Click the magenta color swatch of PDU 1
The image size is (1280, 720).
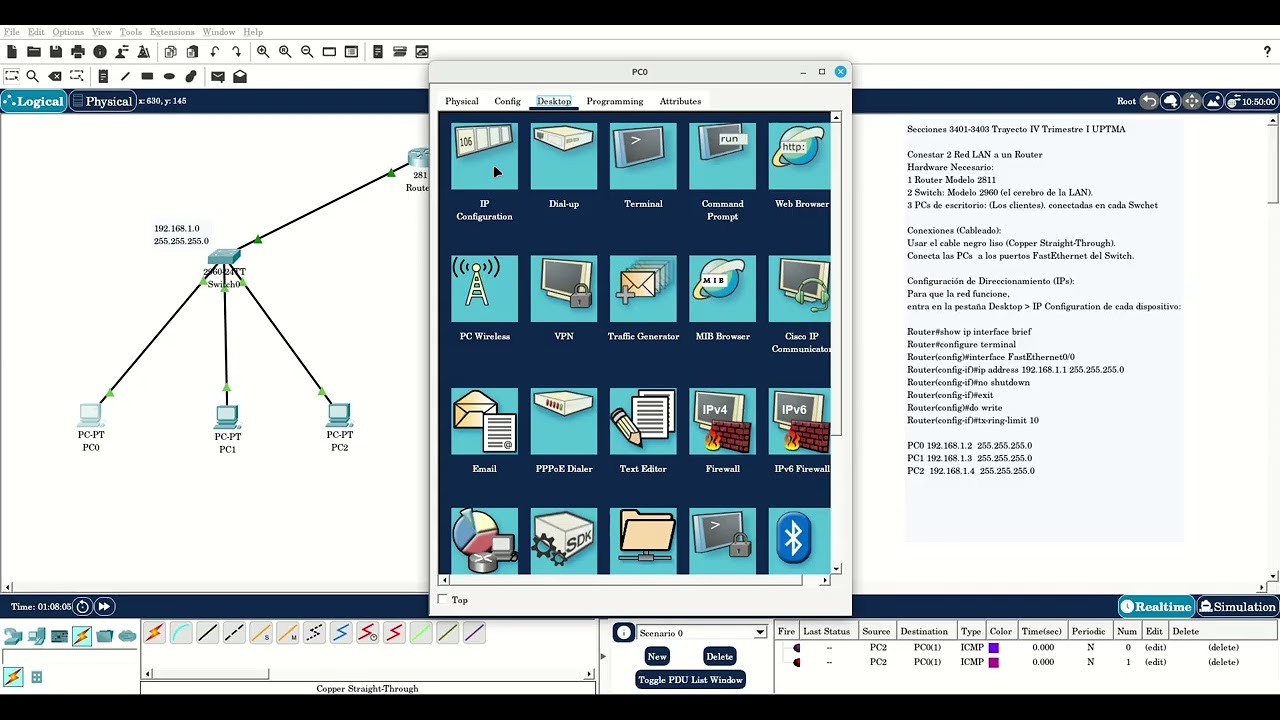pos(994,662)
